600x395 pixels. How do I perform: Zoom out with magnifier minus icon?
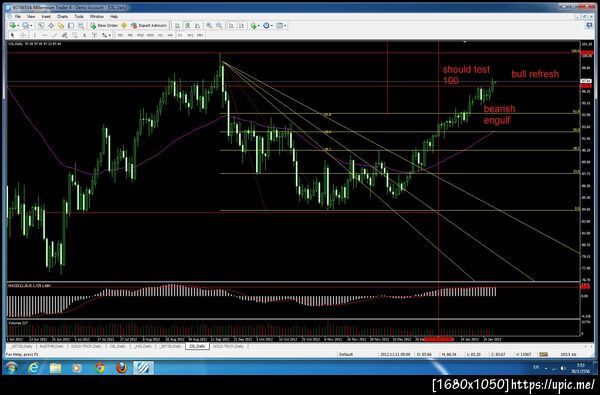[x=219, y=26]
